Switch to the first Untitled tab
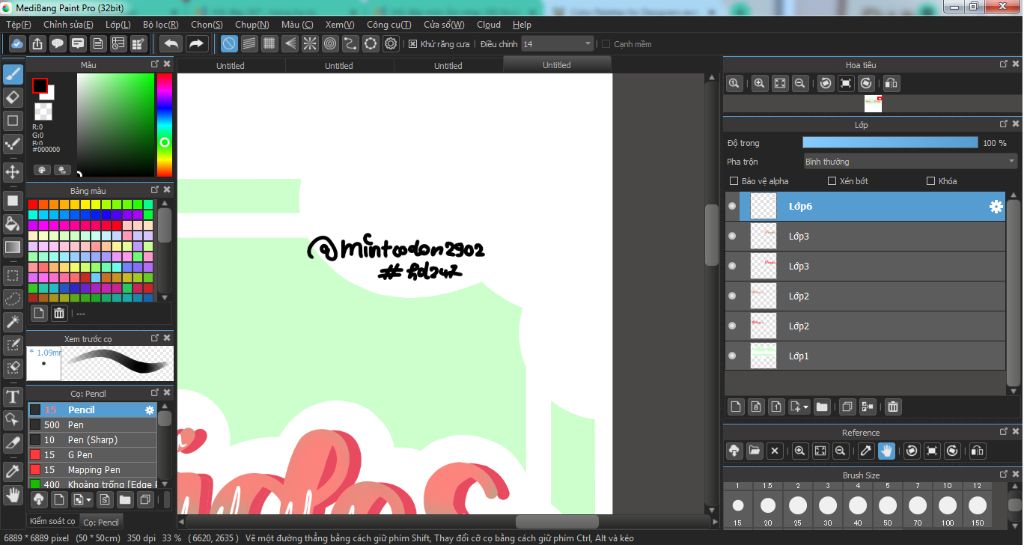The image size is (1024, 548). (x=230, y=66)
